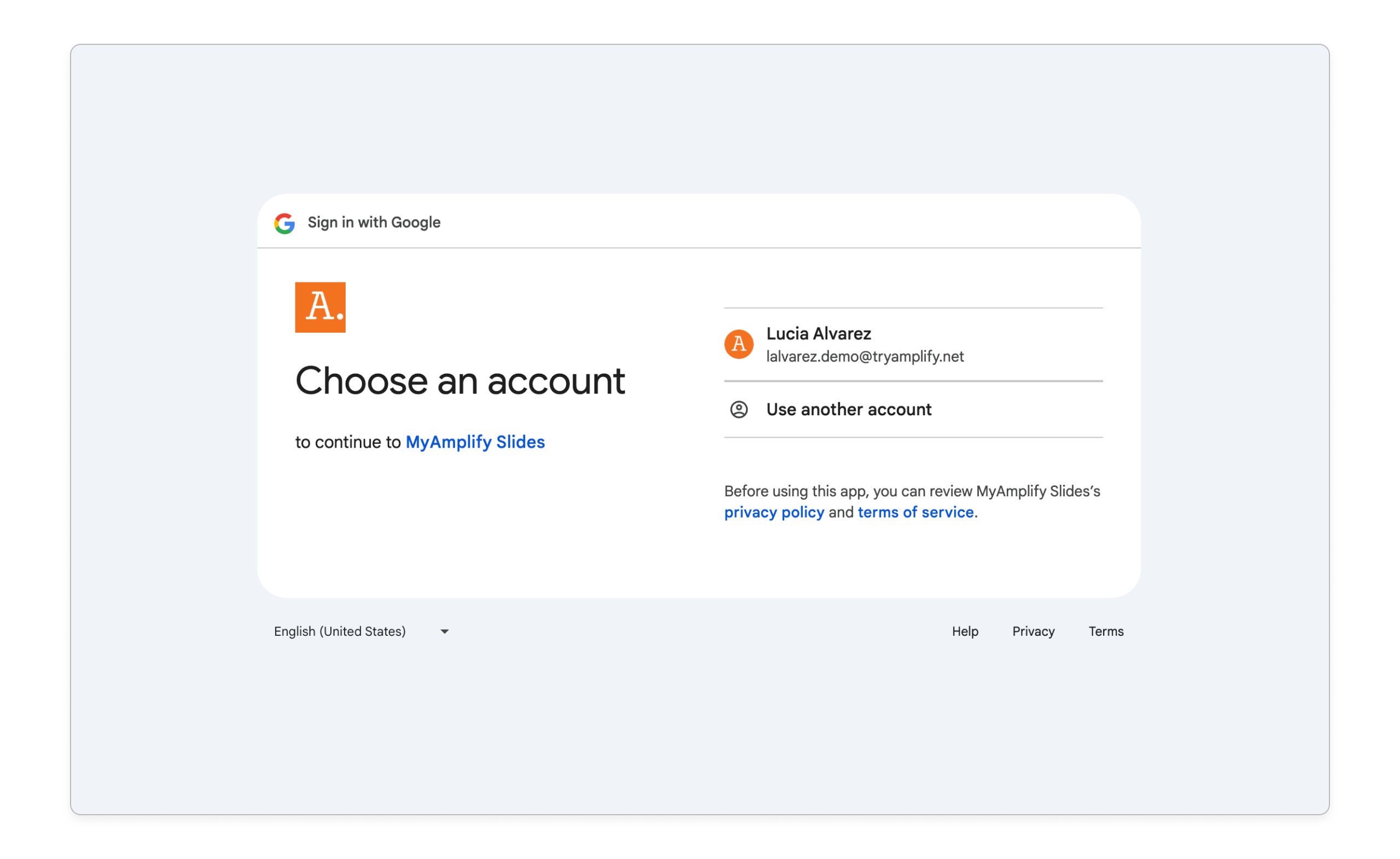Click the to continue to MyAmplify Slides text
The image size is (1400, 859).
point(421,442)
